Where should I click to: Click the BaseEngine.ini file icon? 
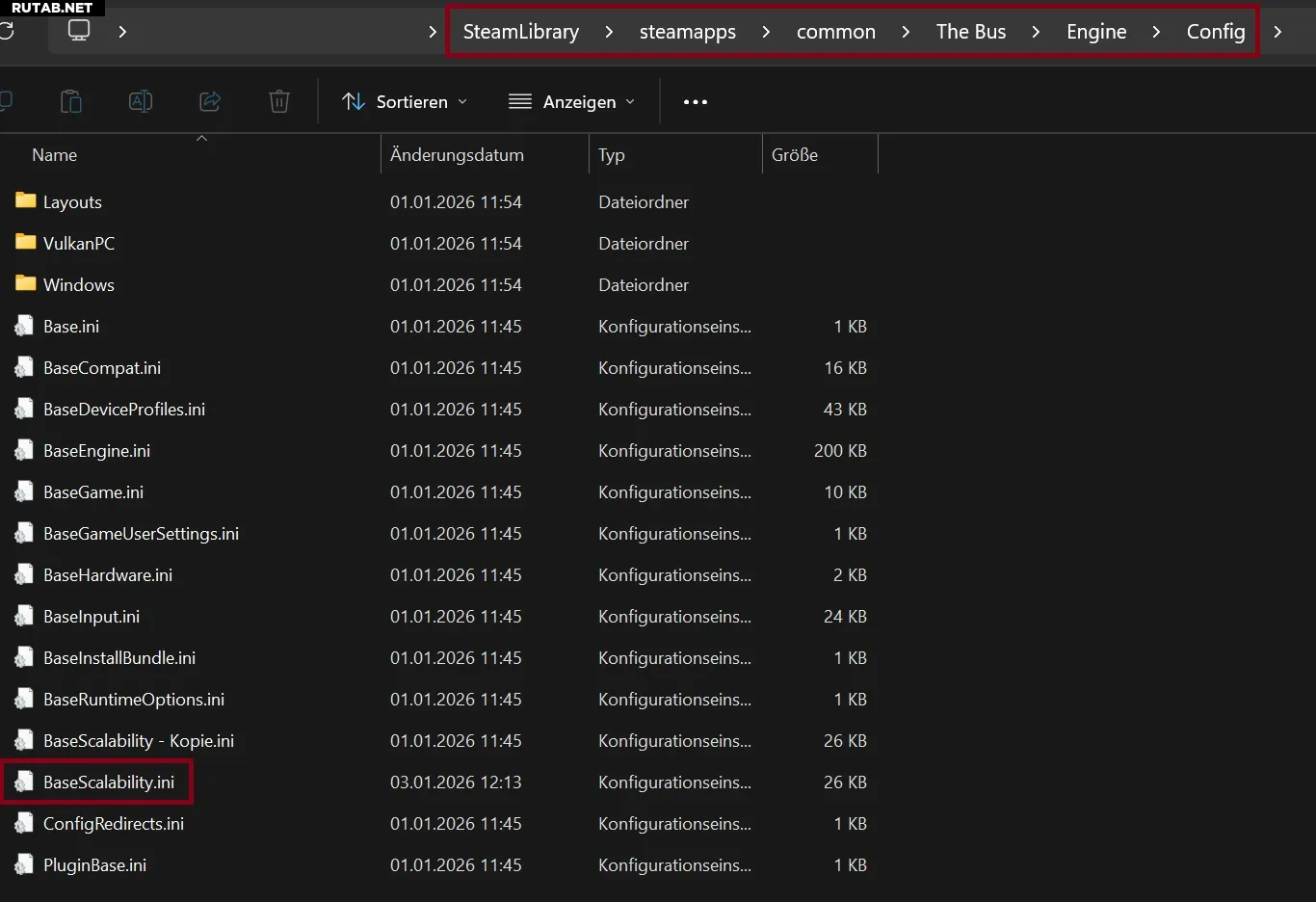tap(24, 451)
